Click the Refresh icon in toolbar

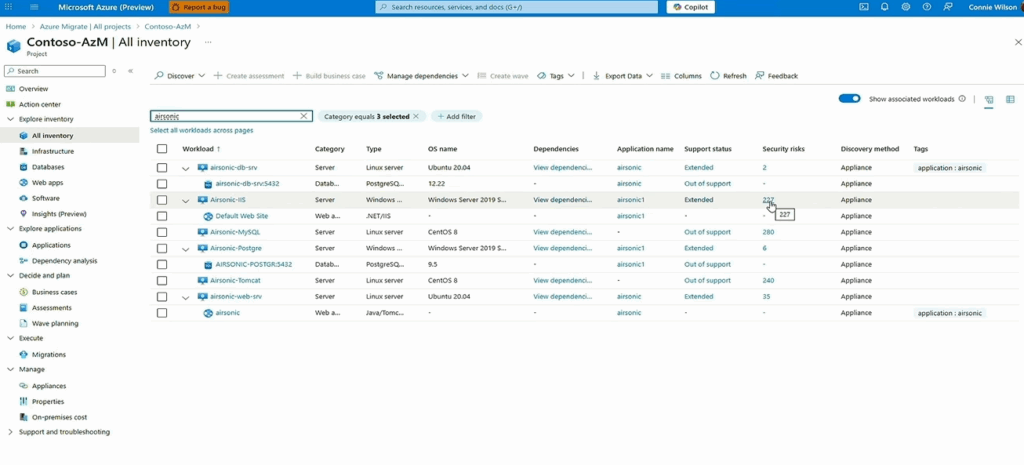pos(715,76)
